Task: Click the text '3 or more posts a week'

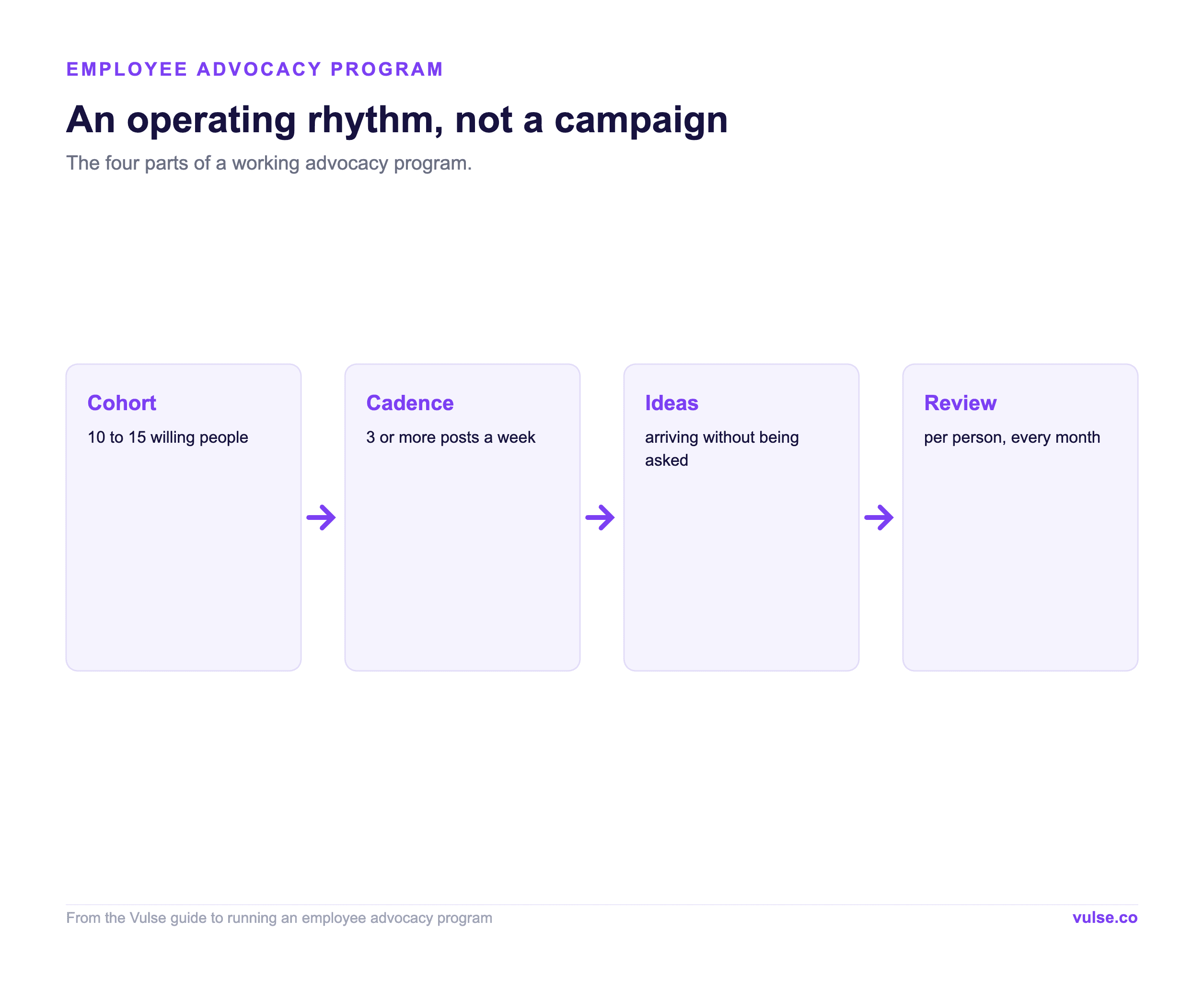Action: [451, 437]
